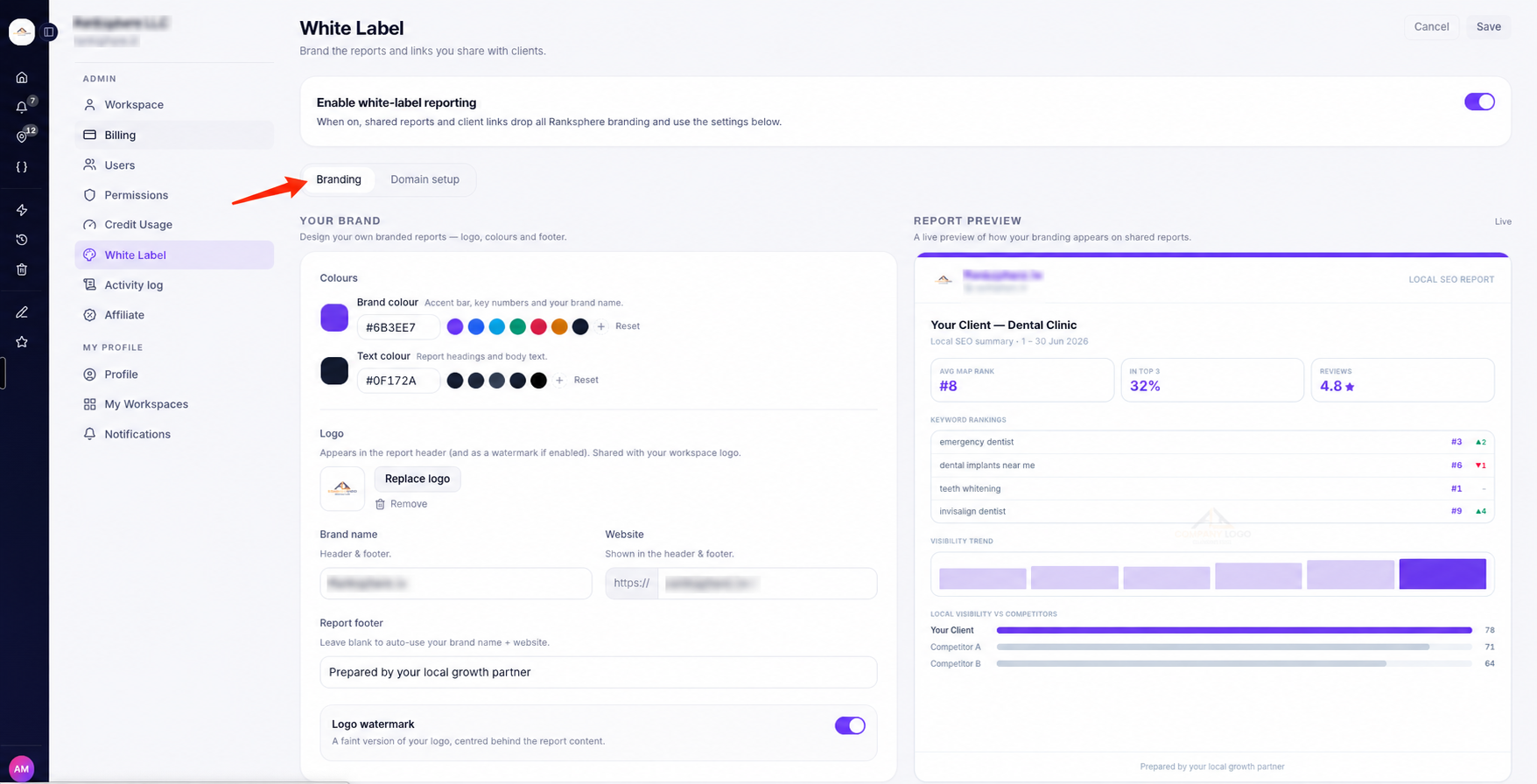This screenshot has width=1537, height=784.
Task: Add a custom text colour with plus
Action: [x=559, y=381]
